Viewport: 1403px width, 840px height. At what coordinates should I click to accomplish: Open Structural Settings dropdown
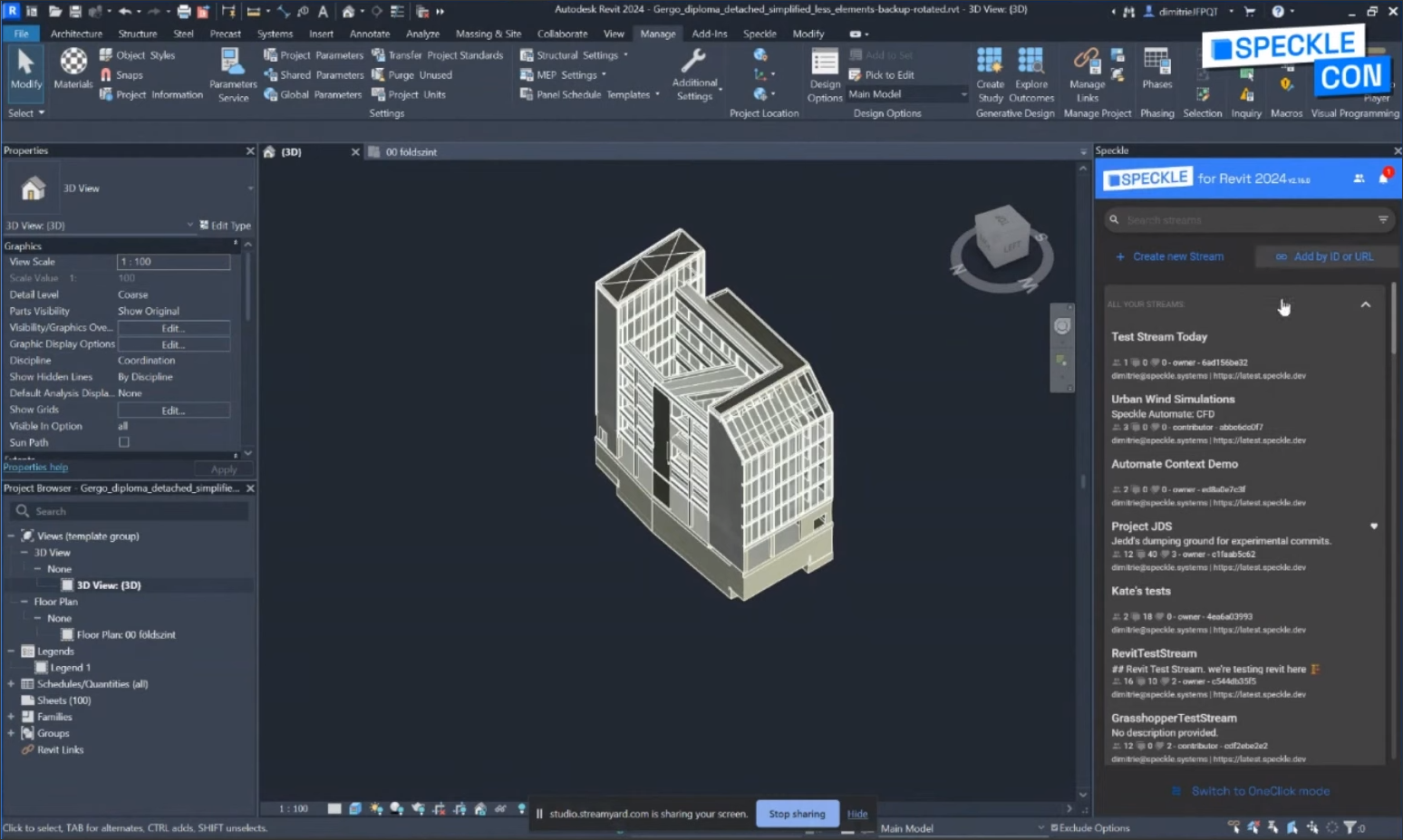click(x=574, y=55)
